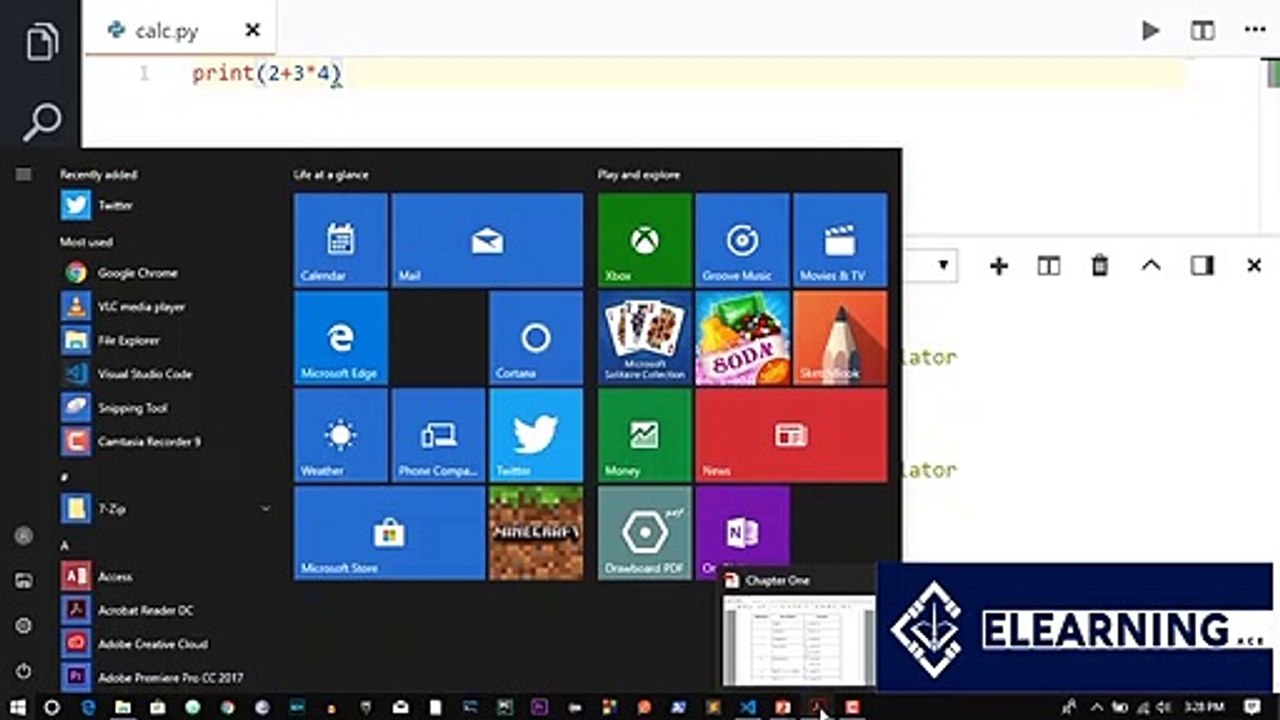Click the print(2+3*4) code line
The width and height of the screenshot is (1280, 720).
click(266, 73)
